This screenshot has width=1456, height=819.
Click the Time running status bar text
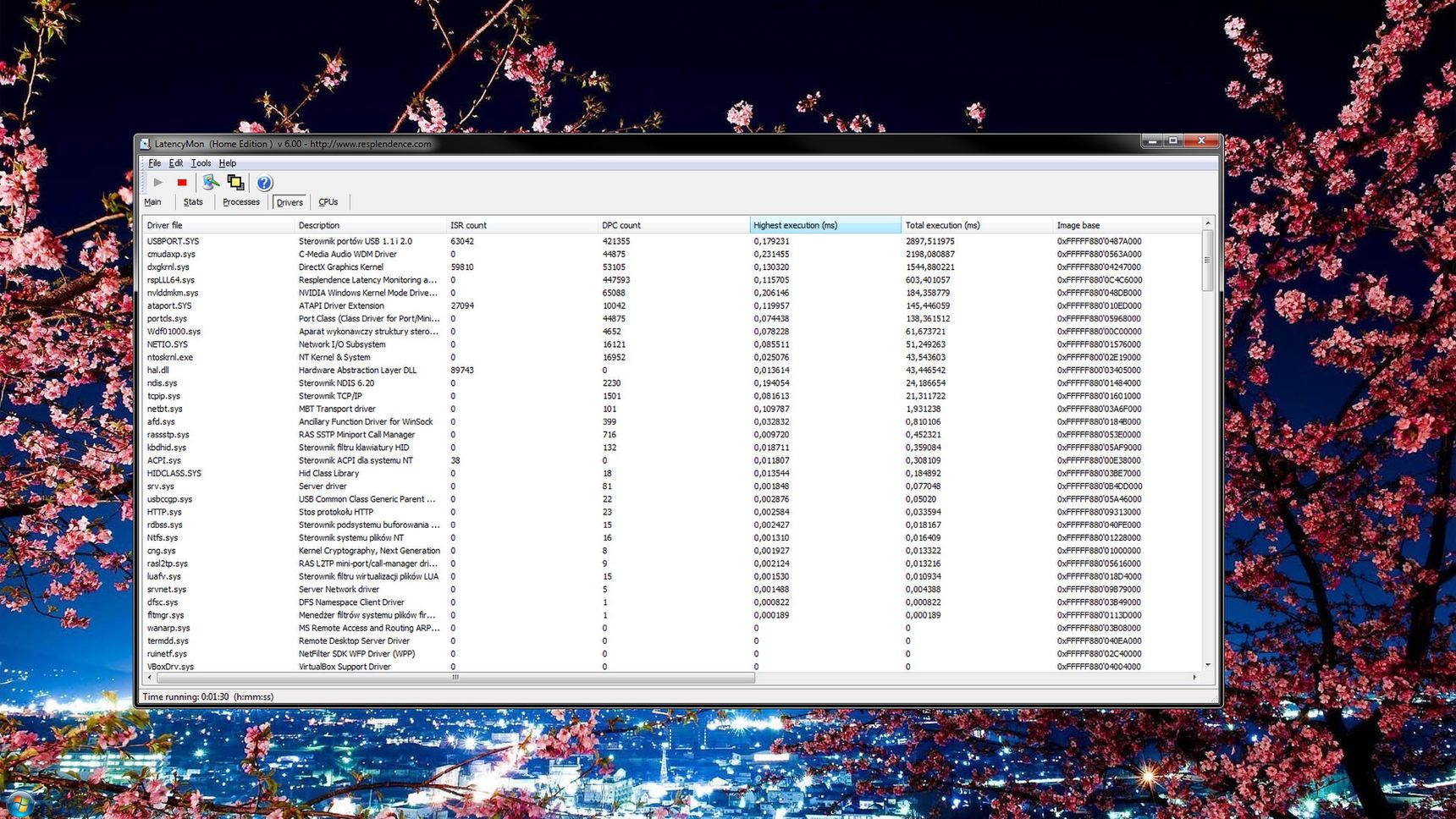pos(207,697)
